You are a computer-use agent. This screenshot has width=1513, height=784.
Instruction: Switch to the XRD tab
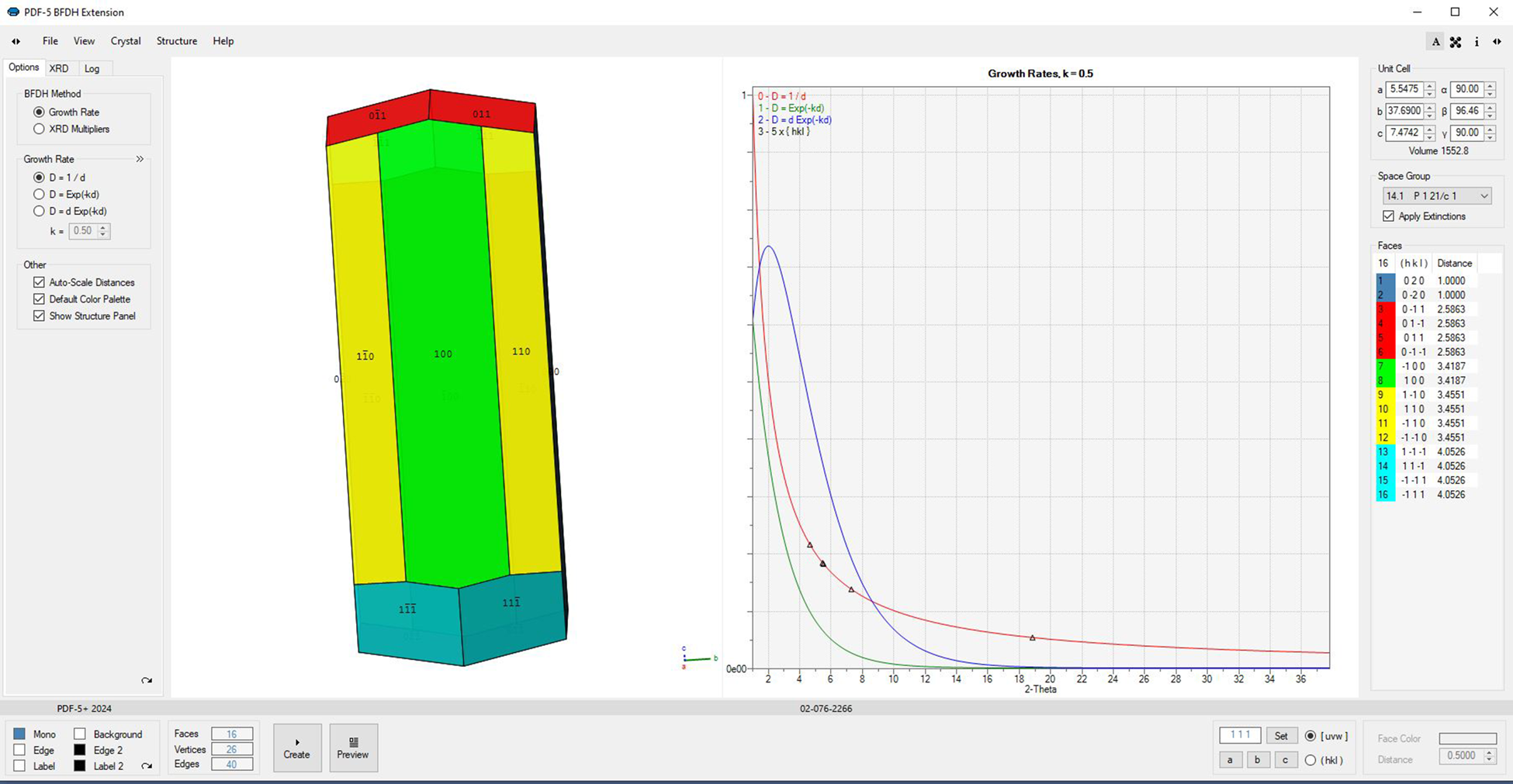tap(60, 68)
